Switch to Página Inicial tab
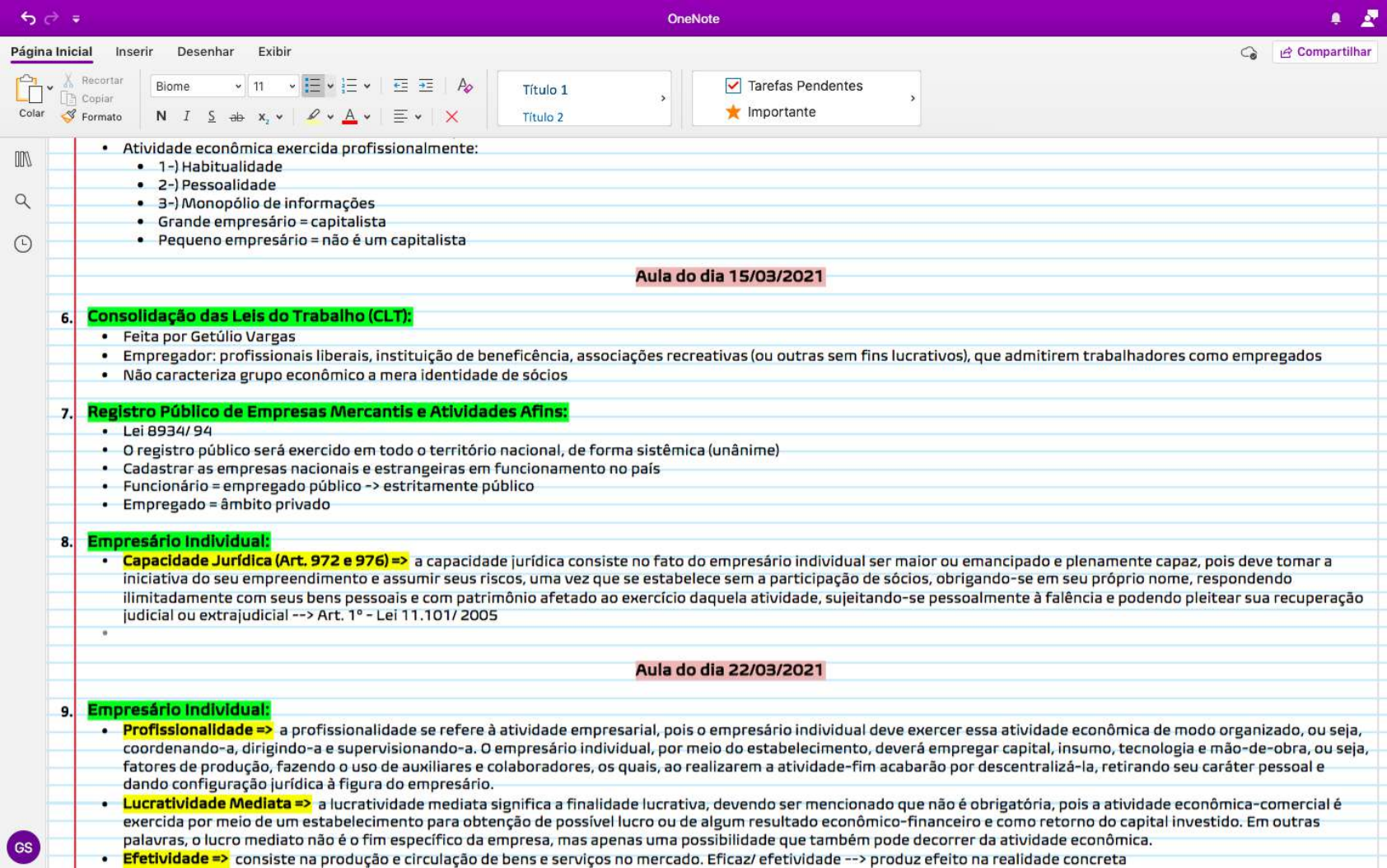This screenshot has width=1387, height=868. pyautogui.click(x=51, y=52)
